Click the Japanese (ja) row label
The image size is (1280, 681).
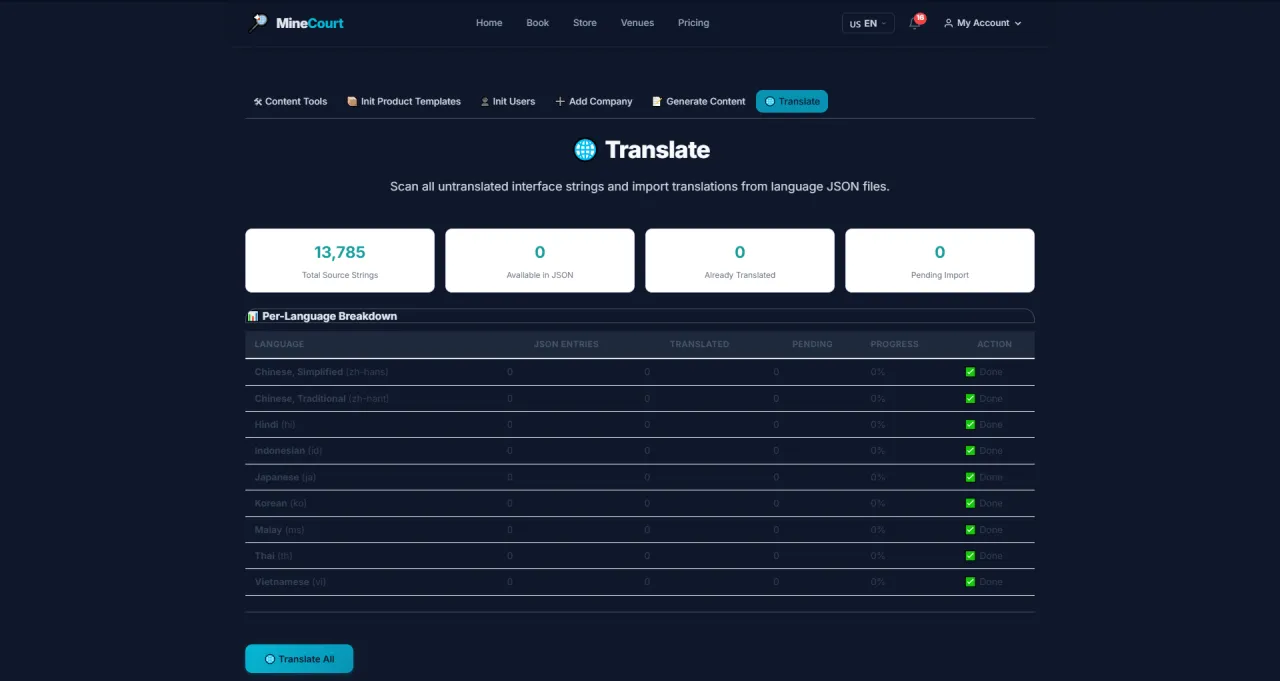(286, 477)
